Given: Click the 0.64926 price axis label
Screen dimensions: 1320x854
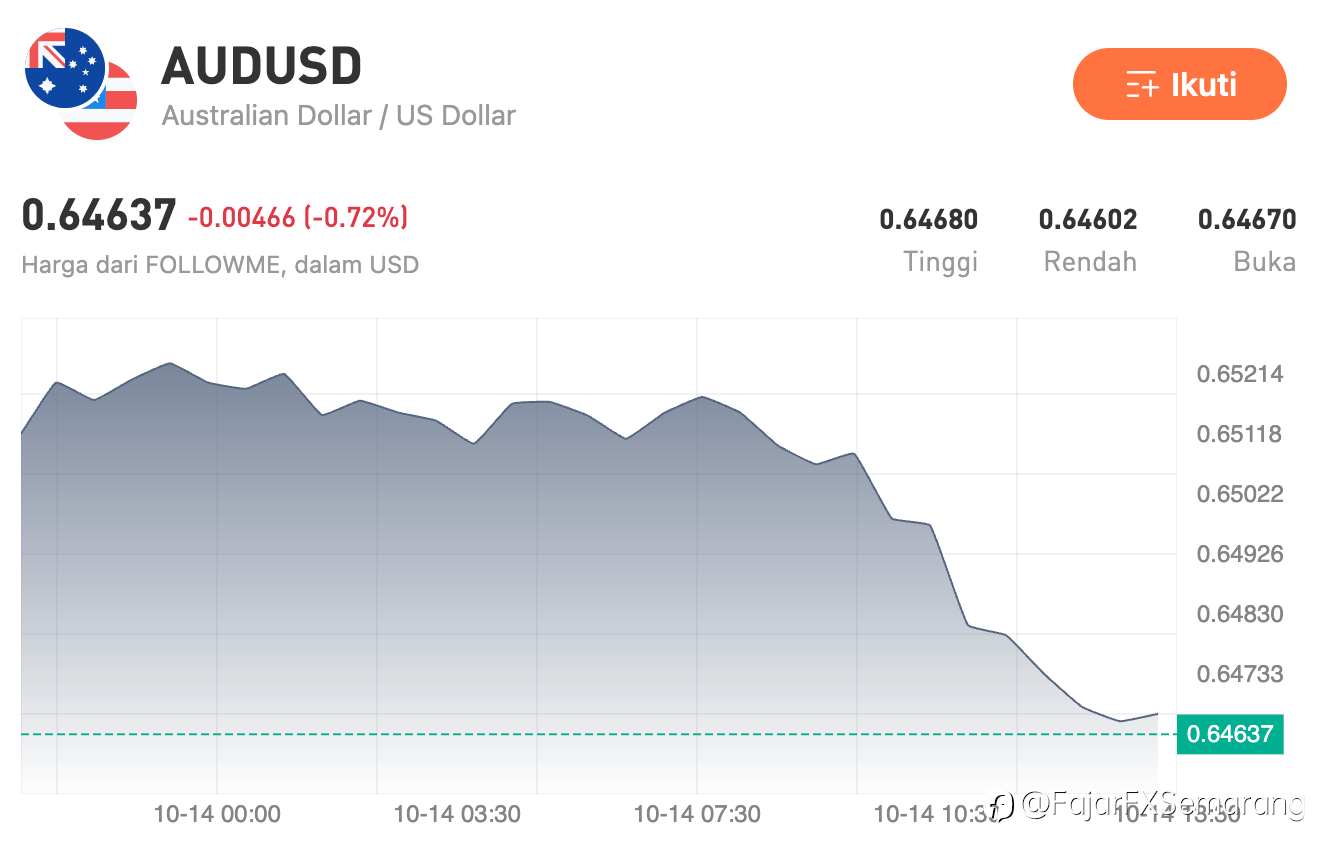Looking at the screenshot, I should tap(1240, 554).
